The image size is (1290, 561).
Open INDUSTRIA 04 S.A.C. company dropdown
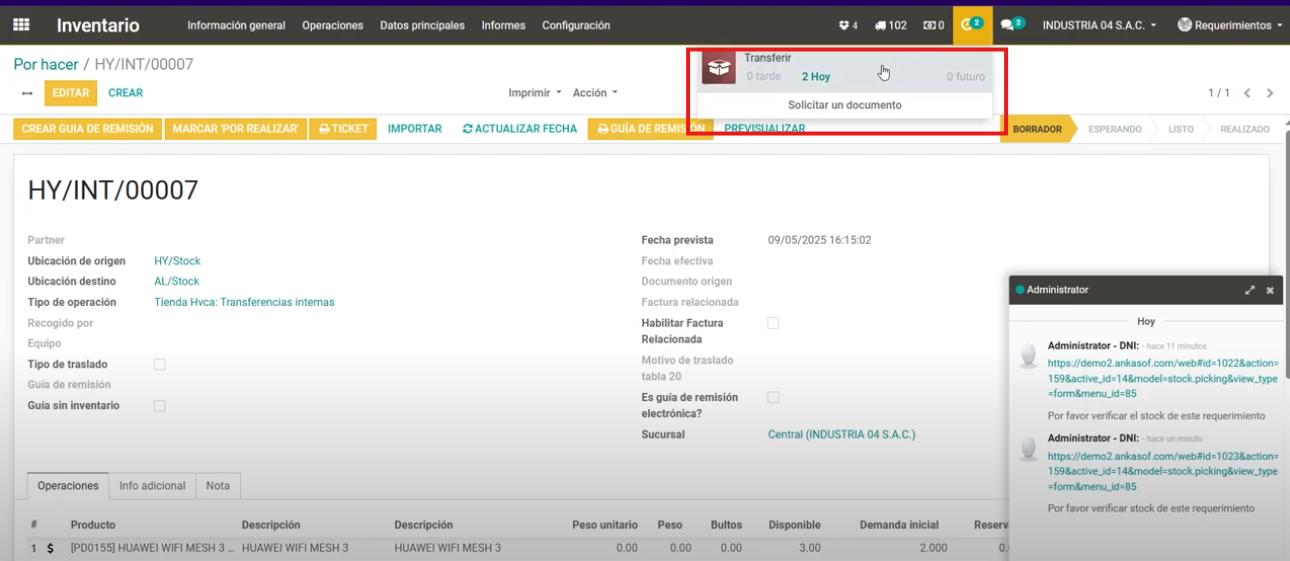[x=1100, y=25]
